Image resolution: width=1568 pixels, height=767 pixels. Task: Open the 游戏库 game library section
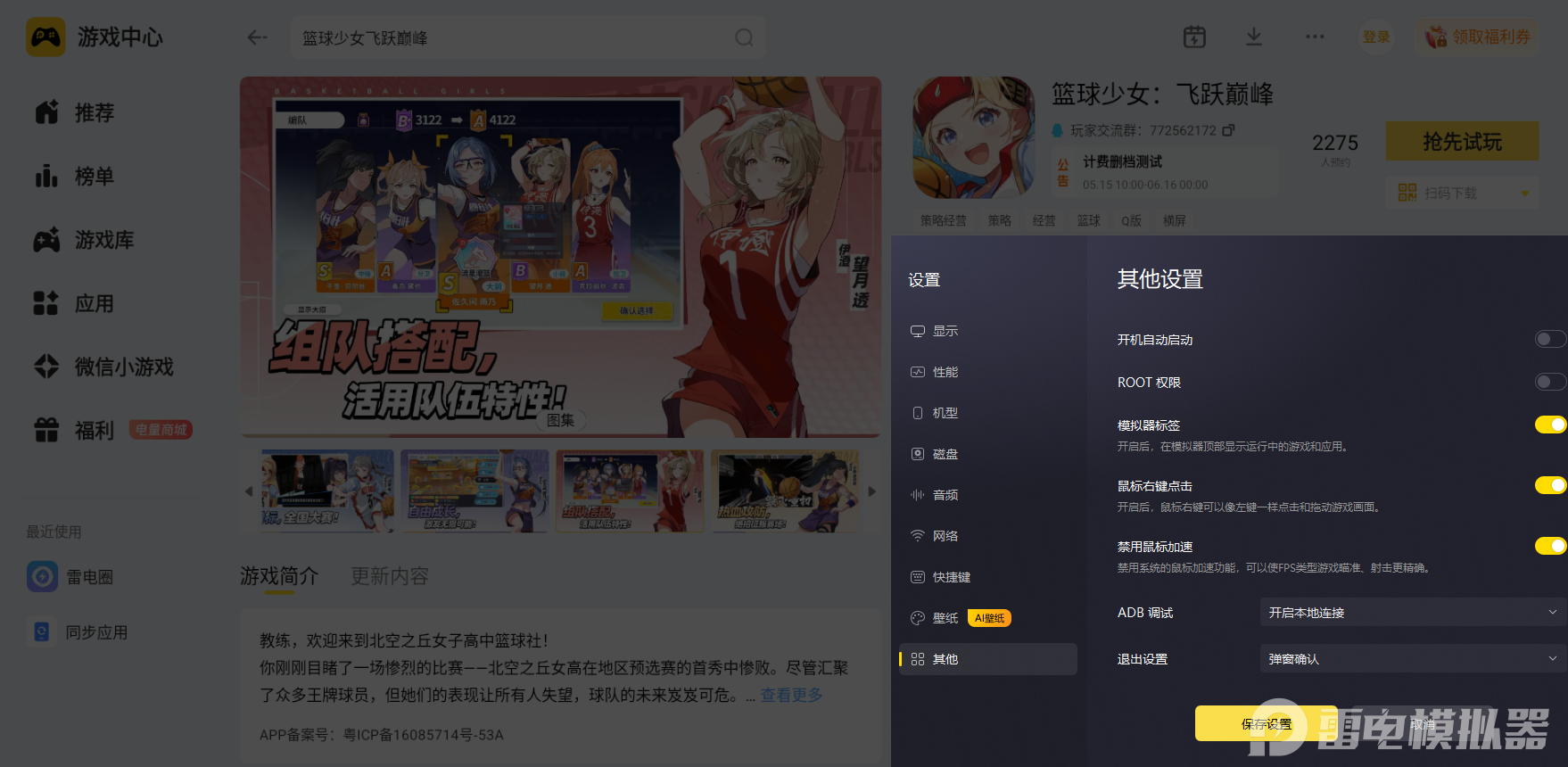pyautogui.click(x=85, y=240)
